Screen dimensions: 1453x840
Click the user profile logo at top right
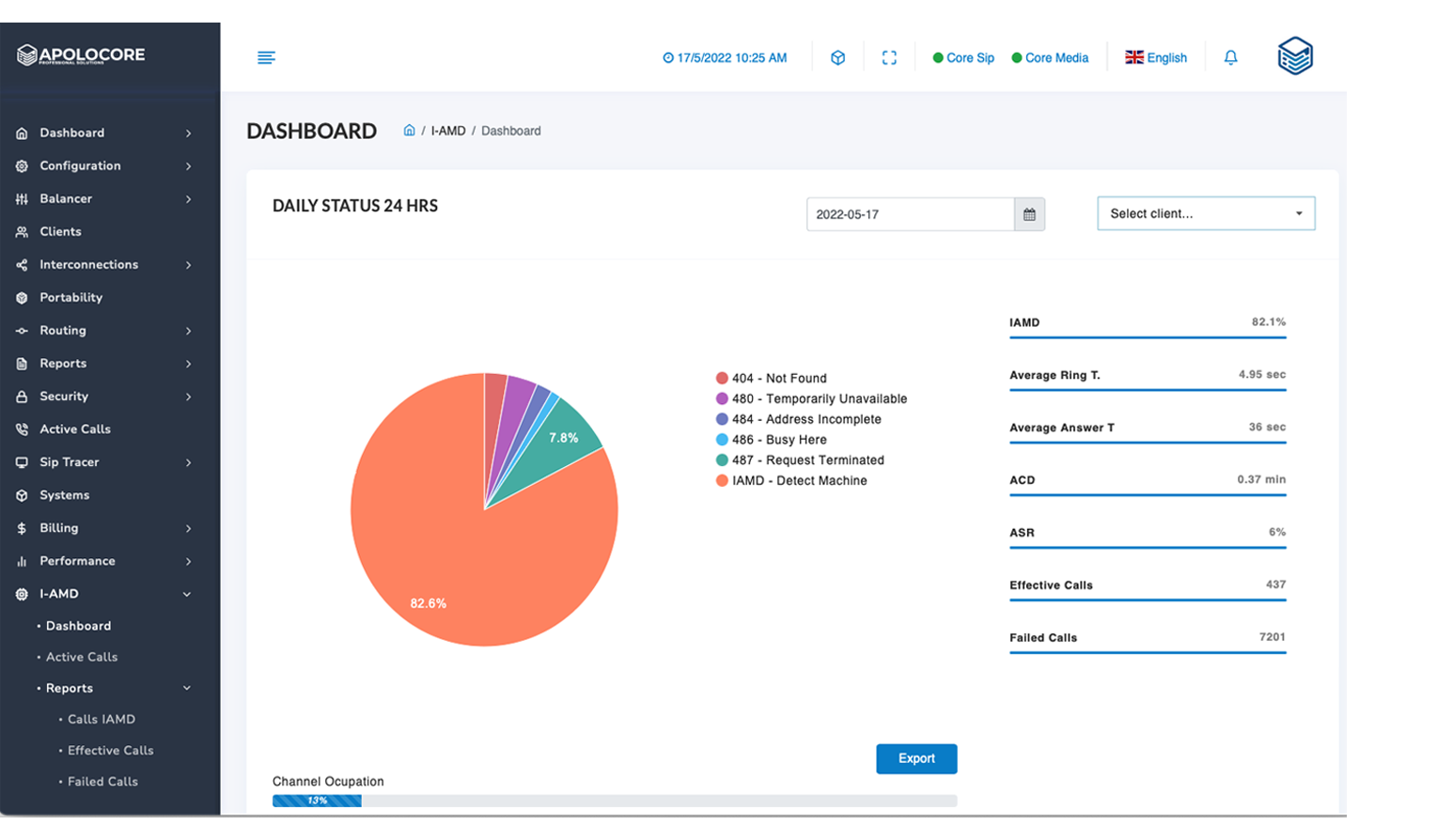(1294, 56)
